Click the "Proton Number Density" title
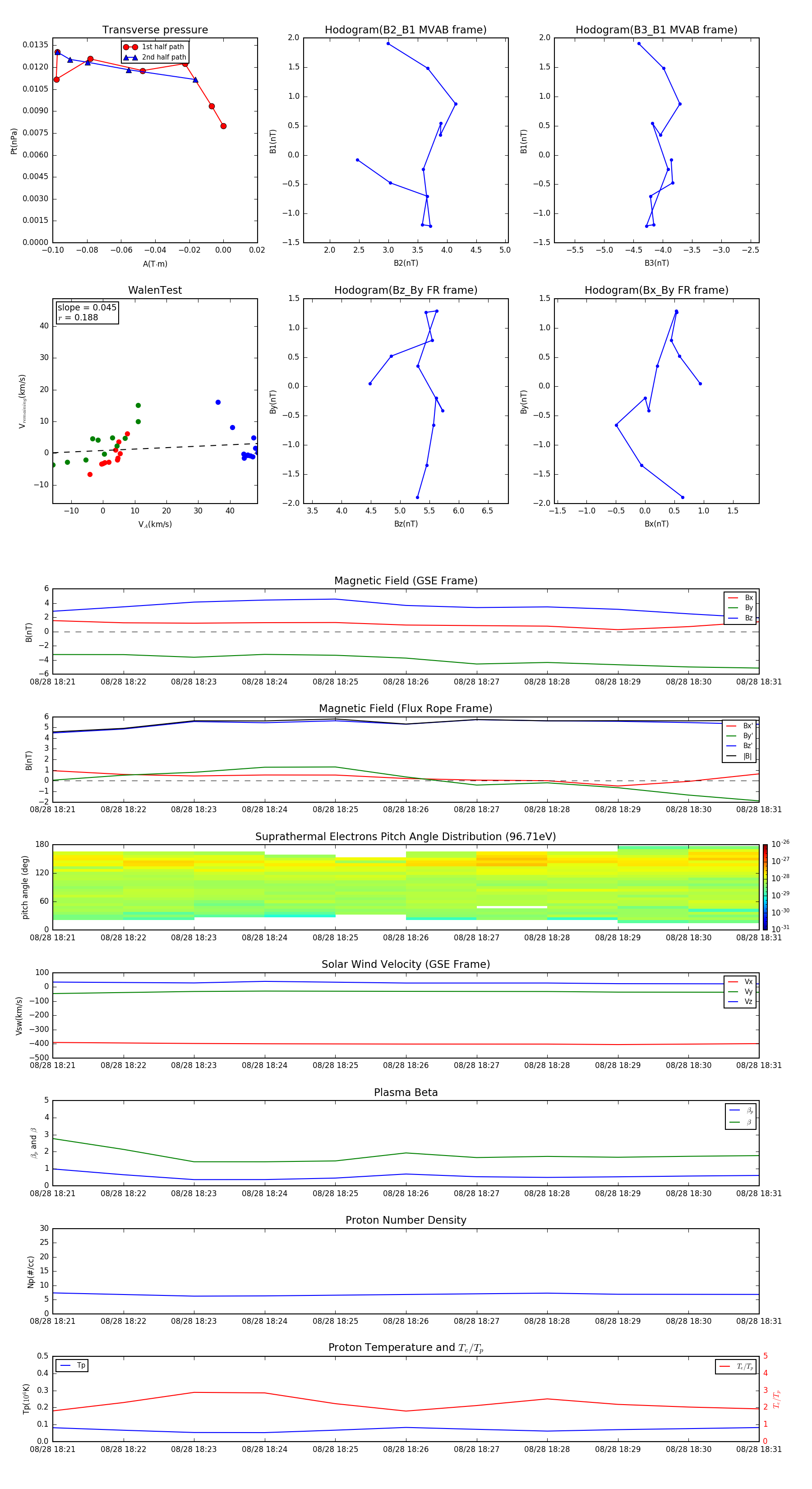This screenshot has width=812, height=1489. (x=406, y=1220)
